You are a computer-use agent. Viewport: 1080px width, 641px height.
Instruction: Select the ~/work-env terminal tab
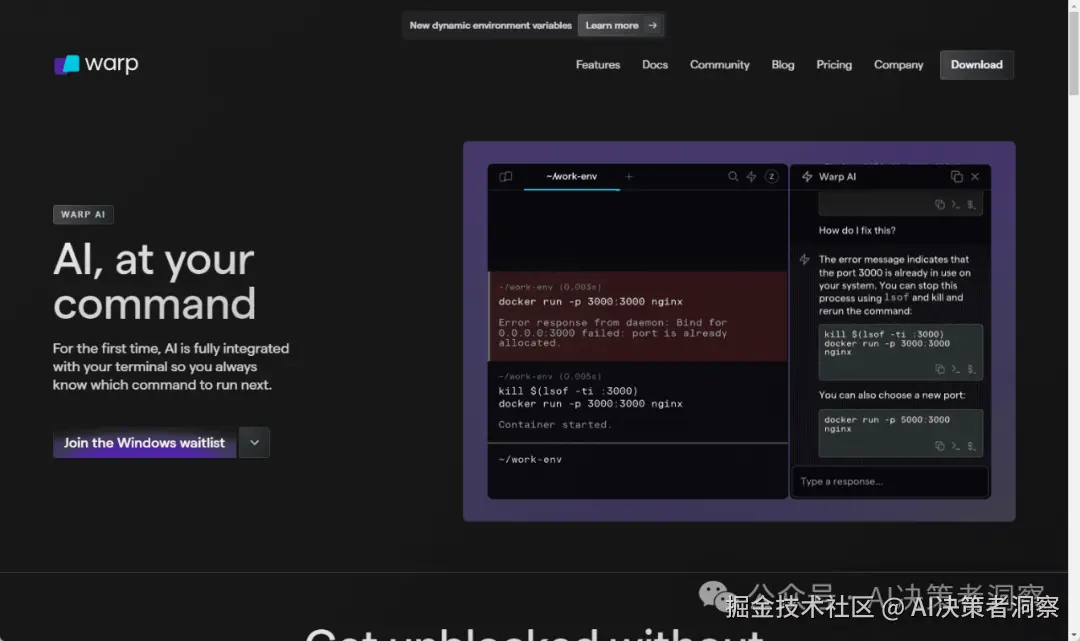pos(572,177)
